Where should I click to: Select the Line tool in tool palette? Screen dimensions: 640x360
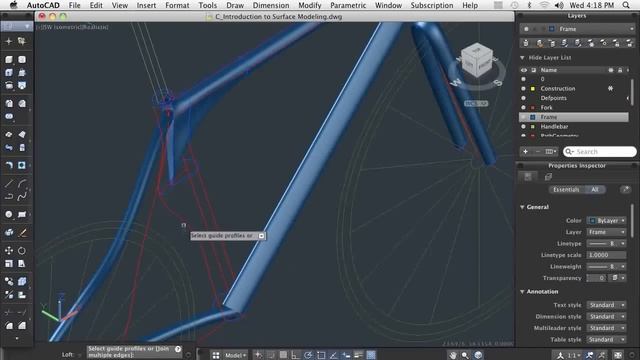[9, 183]
